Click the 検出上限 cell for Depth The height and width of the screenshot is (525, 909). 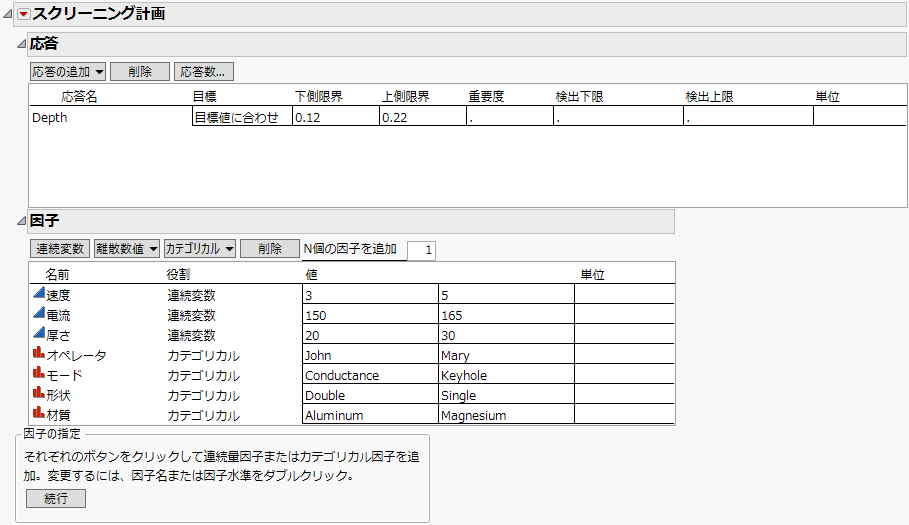(748, 116)
